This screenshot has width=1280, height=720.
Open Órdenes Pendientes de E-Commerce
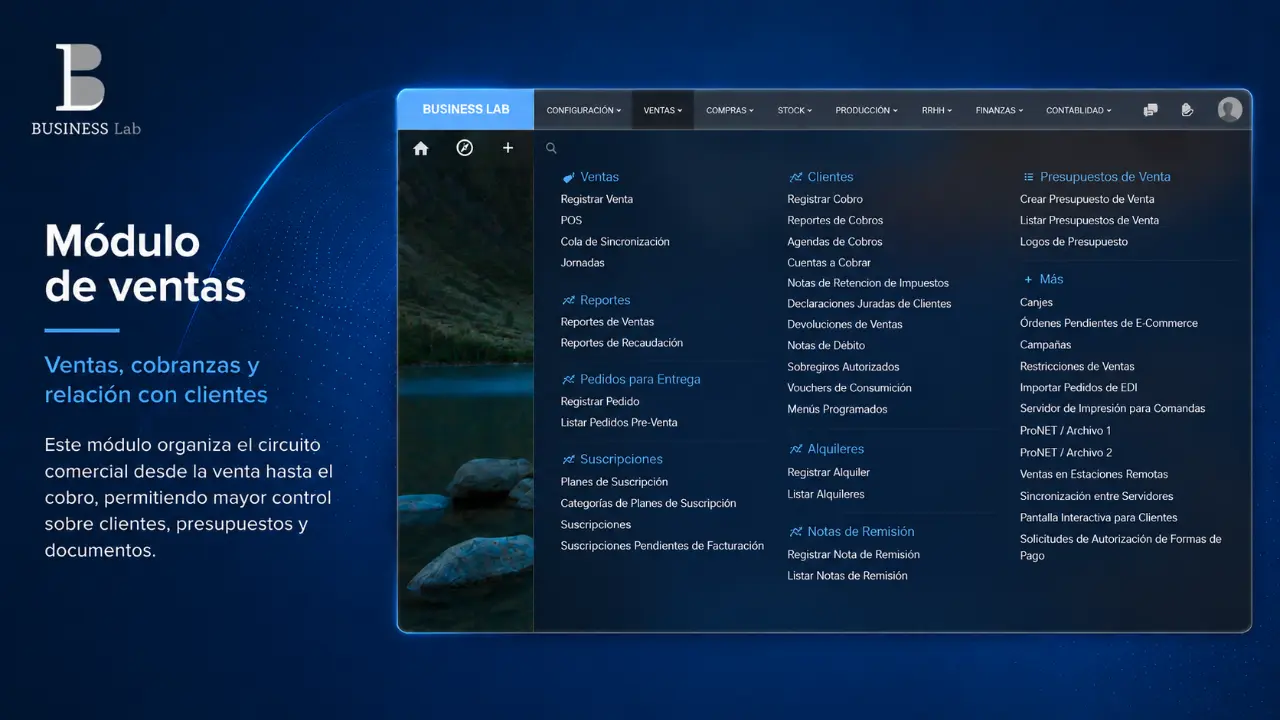[x=1109, y=323]
